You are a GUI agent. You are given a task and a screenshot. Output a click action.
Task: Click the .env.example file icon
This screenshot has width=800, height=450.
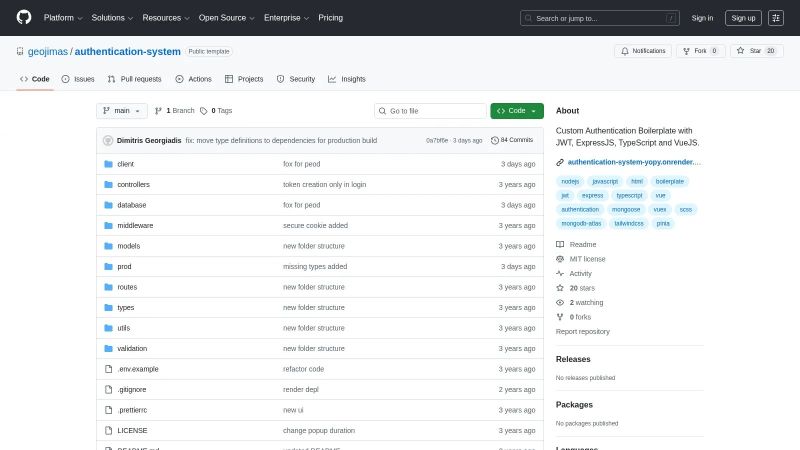[108, 369]
